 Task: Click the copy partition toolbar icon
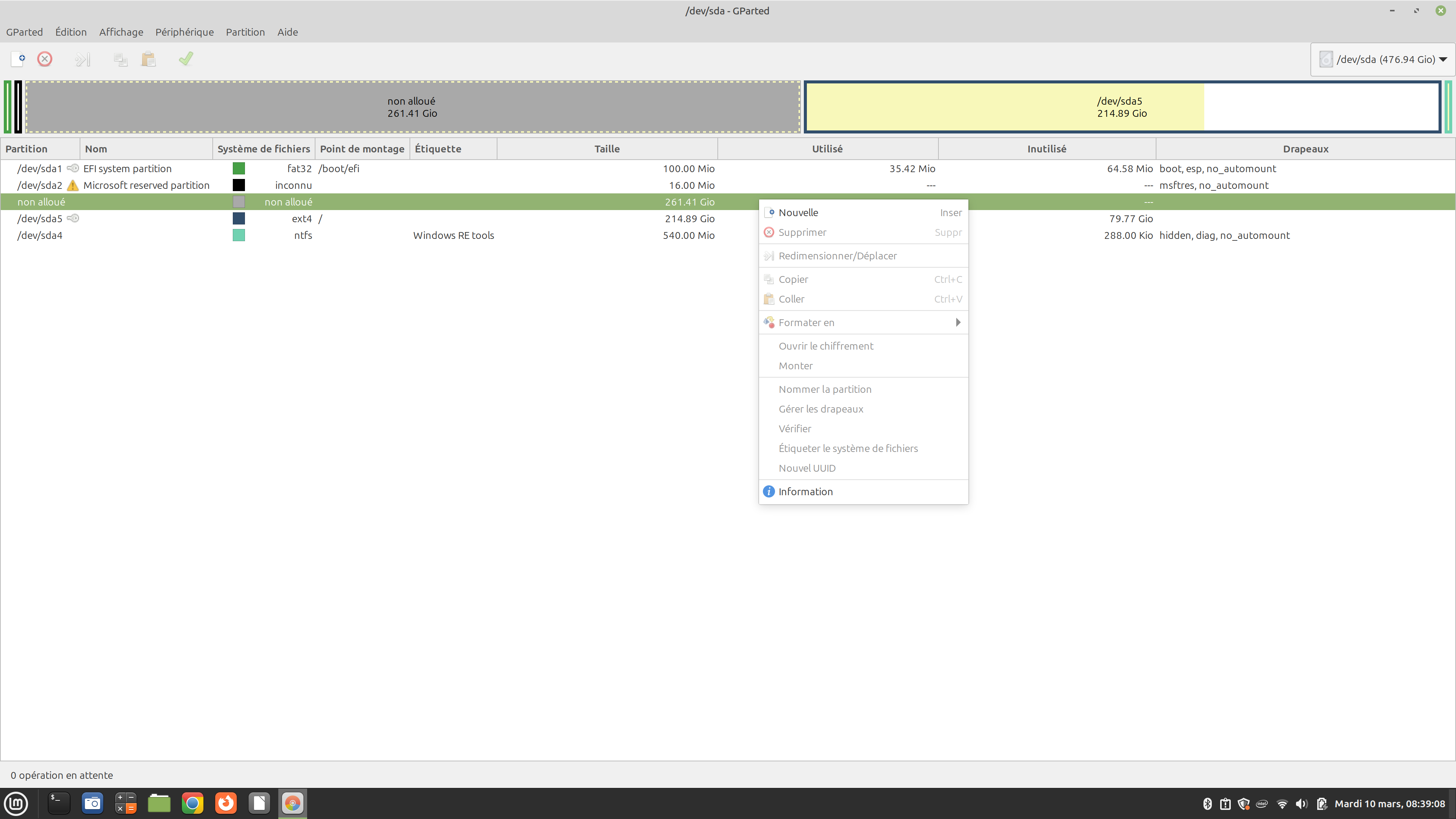(x=121, y=59)
